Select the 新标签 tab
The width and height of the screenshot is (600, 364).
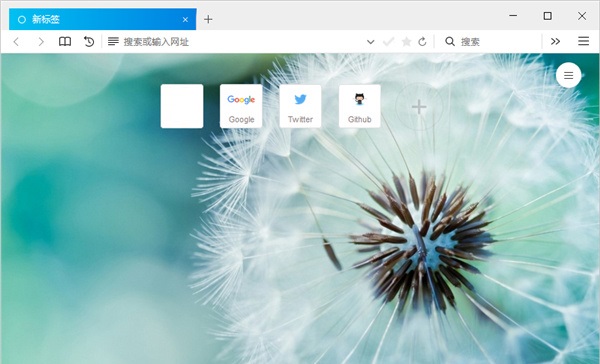(103, 19)
